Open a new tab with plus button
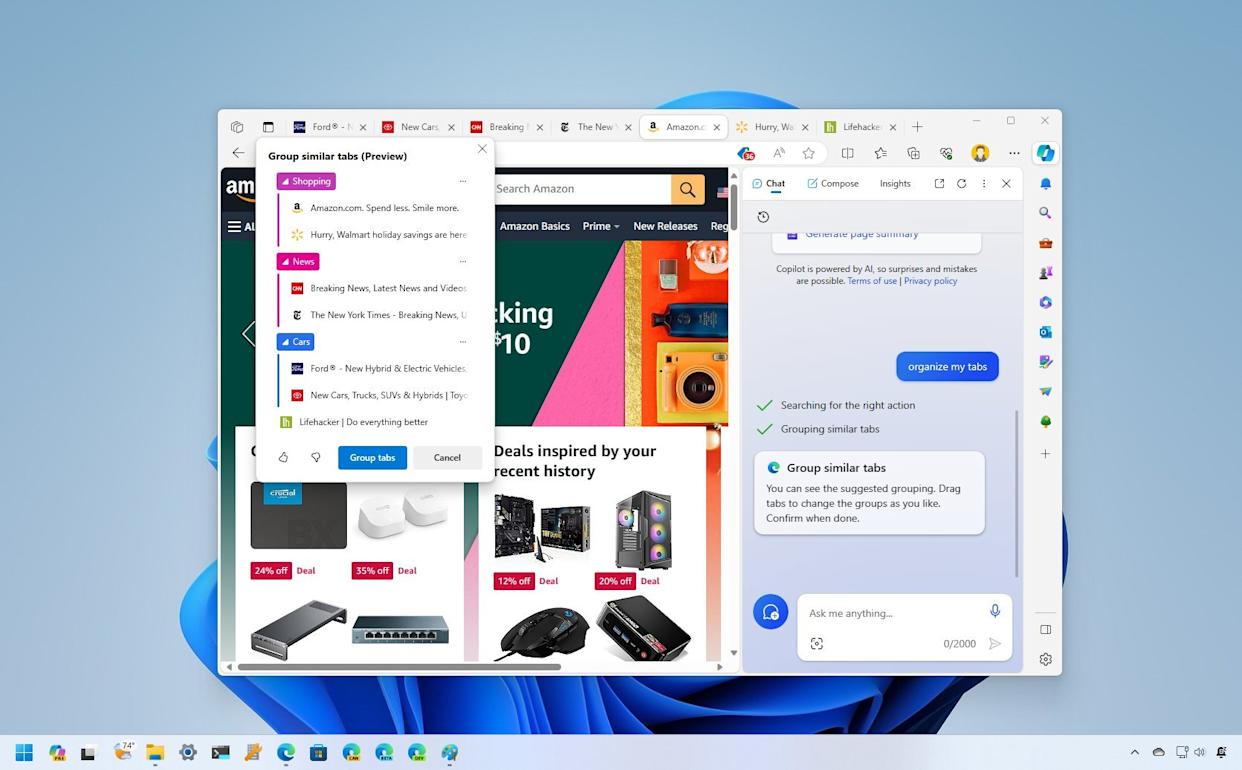The width and height of the screenshot is (1242, 770). click(x=917, y=127)
